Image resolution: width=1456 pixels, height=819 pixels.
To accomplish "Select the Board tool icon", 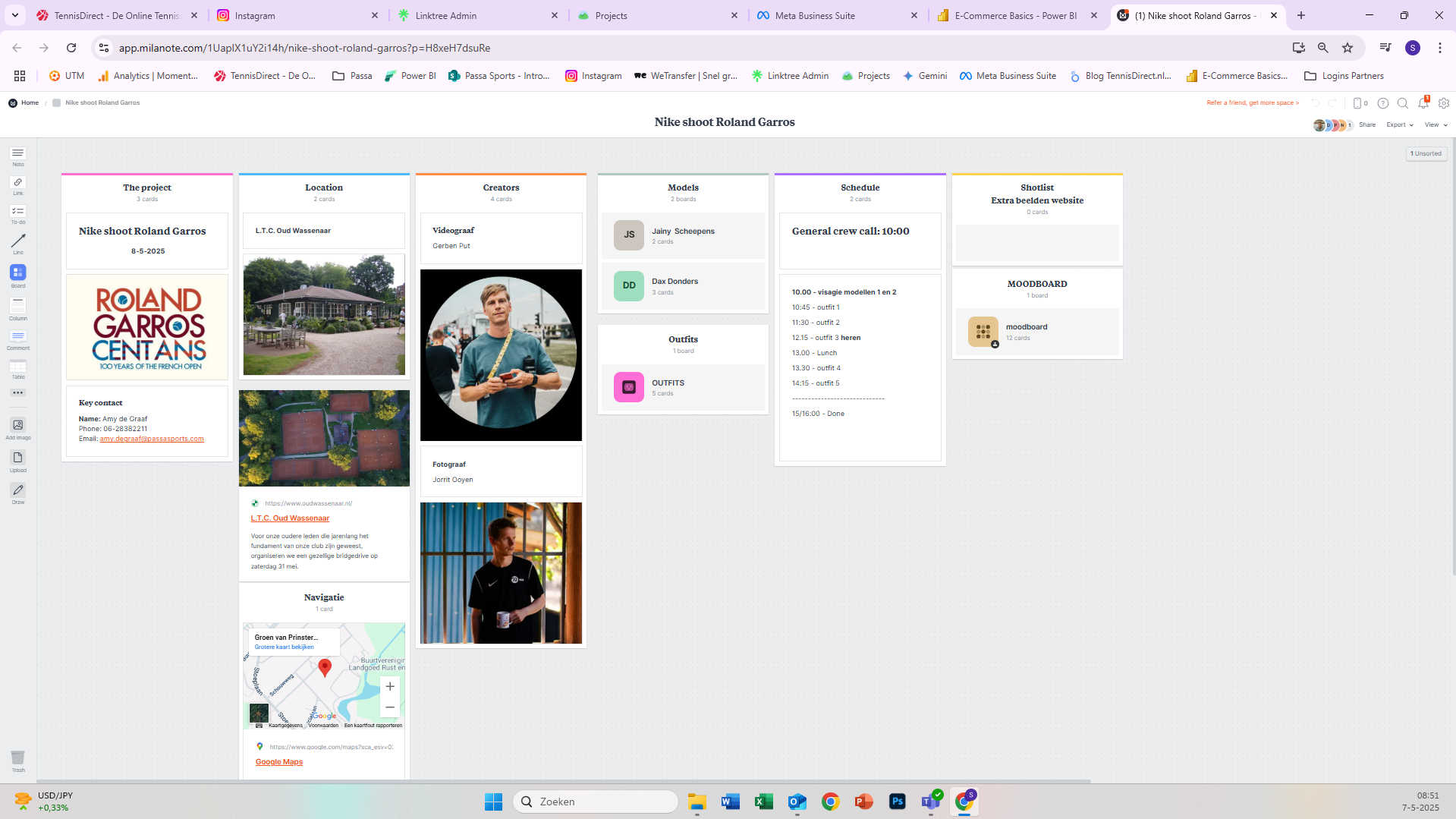I will [x=18, y=272].
